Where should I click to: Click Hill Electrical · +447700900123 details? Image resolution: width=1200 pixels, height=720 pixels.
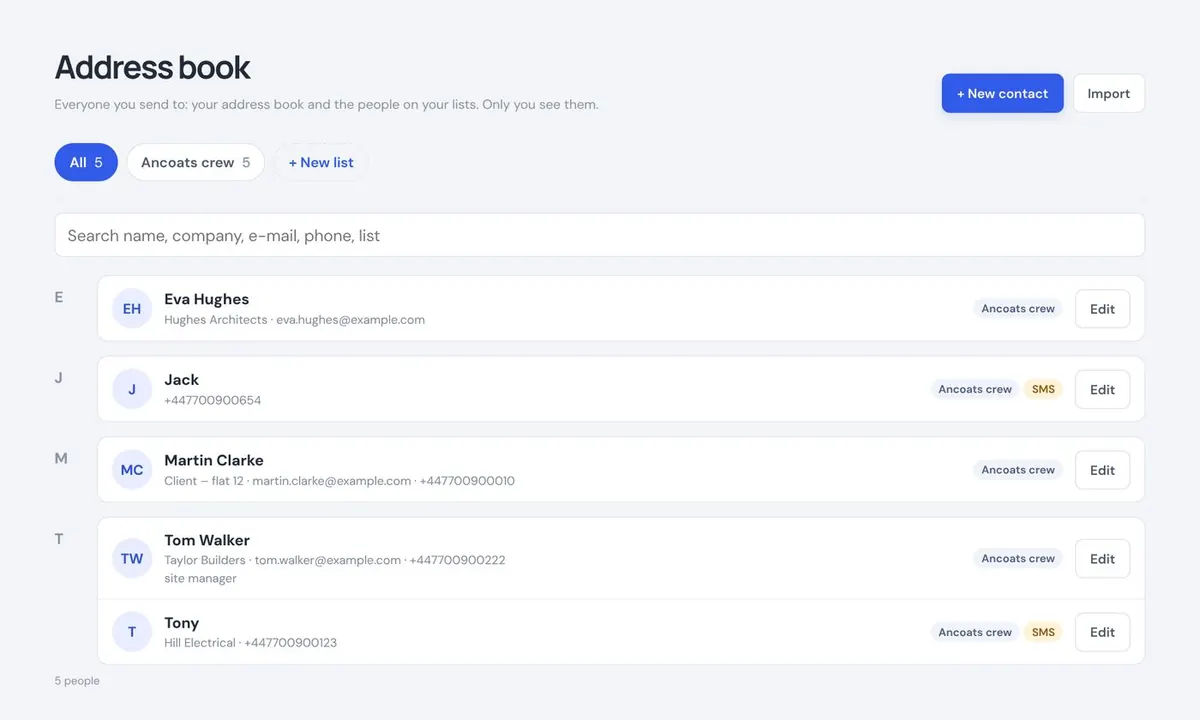(251, 643)
